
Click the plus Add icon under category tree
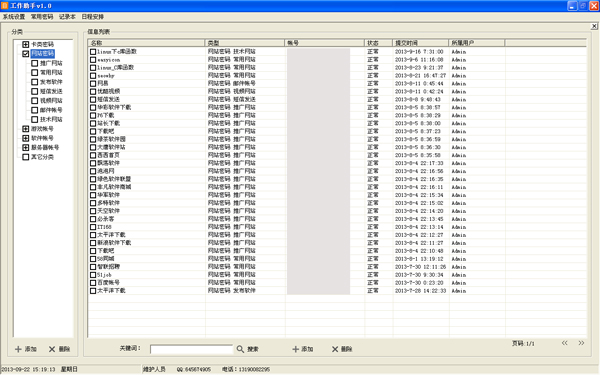tap(18, 349)
